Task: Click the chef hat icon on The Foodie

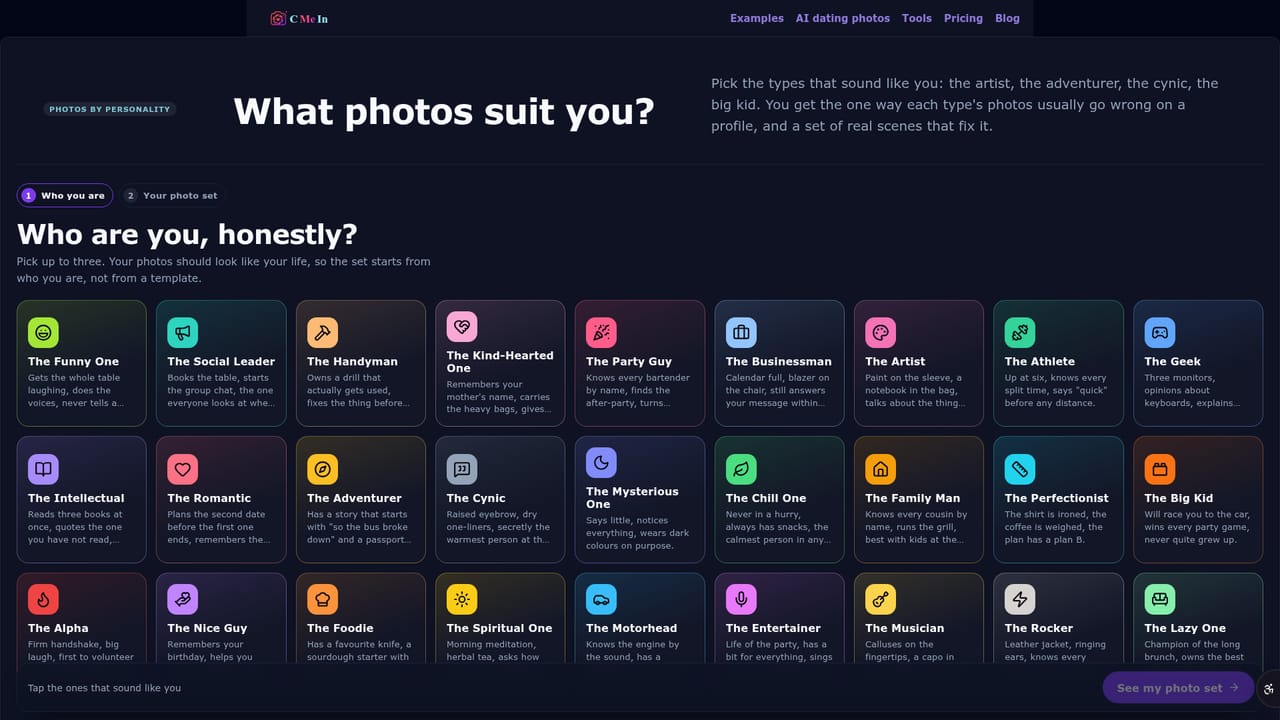Action: click(322, 599)
